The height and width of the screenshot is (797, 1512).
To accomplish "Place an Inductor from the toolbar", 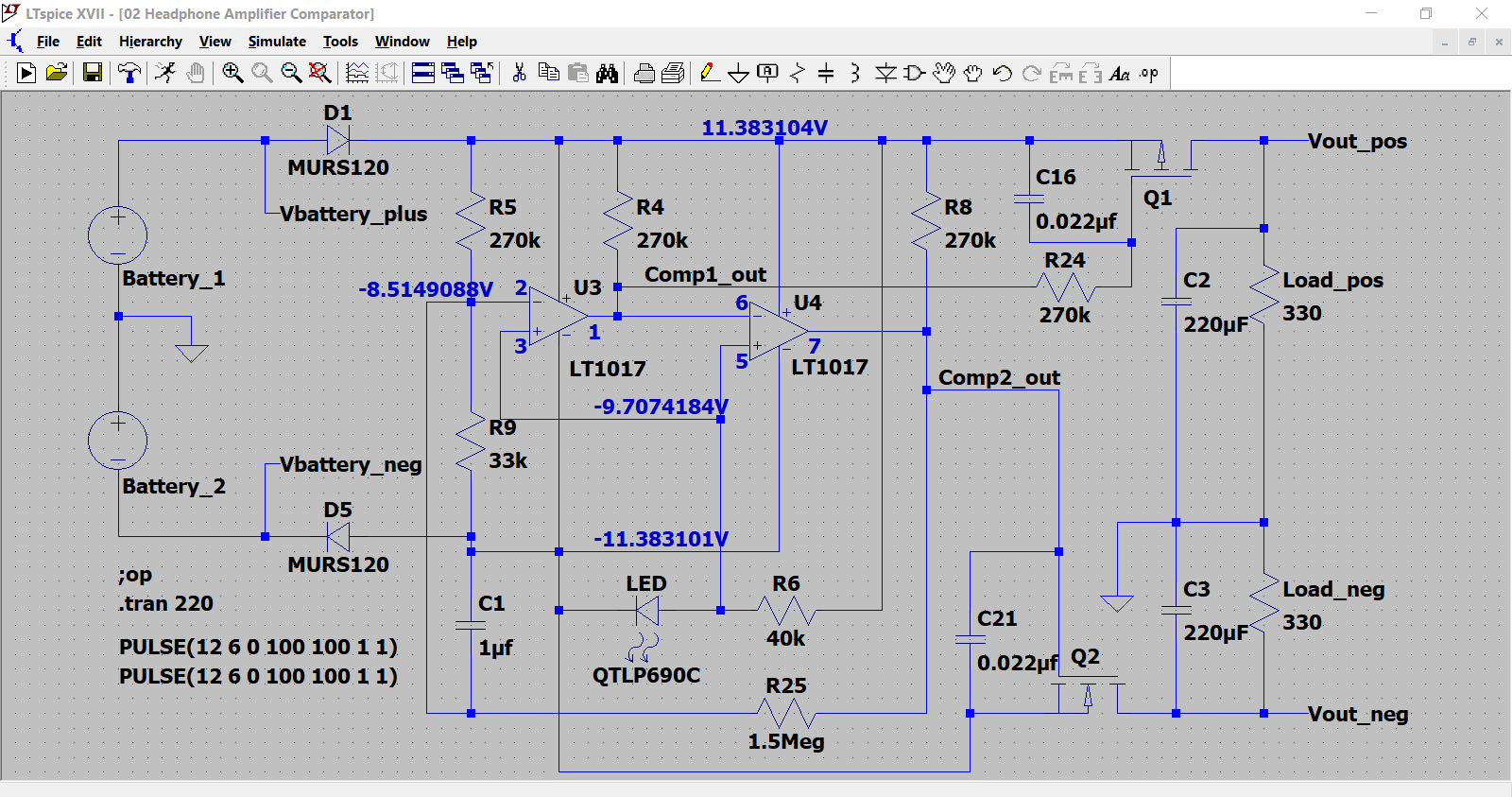I will pyautogui.click(x=855, y=73).
